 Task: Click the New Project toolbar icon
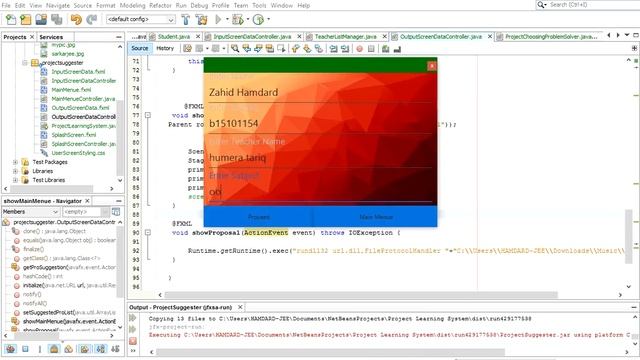click(26, 19)
